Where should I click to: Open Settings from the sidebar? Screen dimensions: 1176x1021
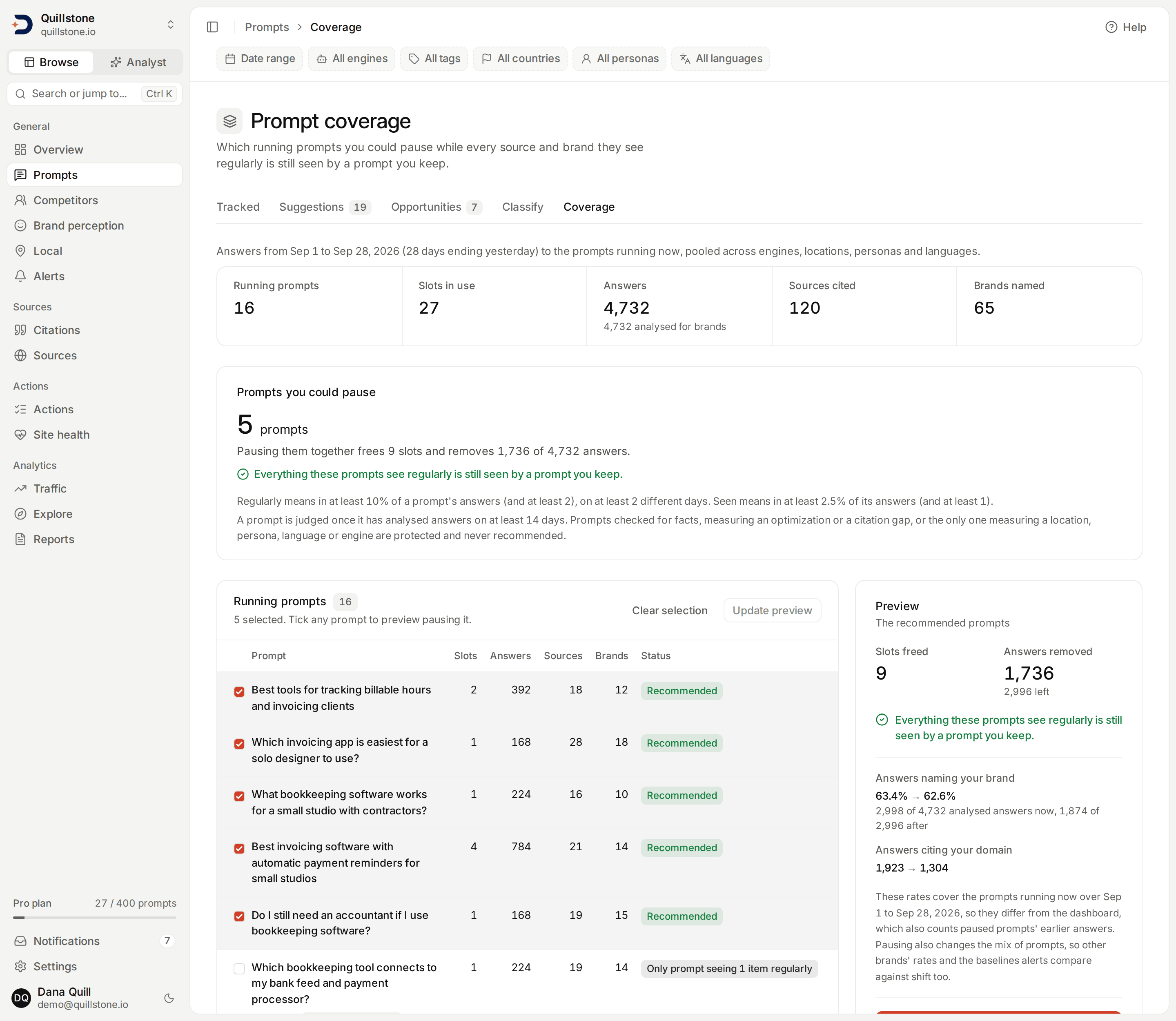(x=95, y=966)
